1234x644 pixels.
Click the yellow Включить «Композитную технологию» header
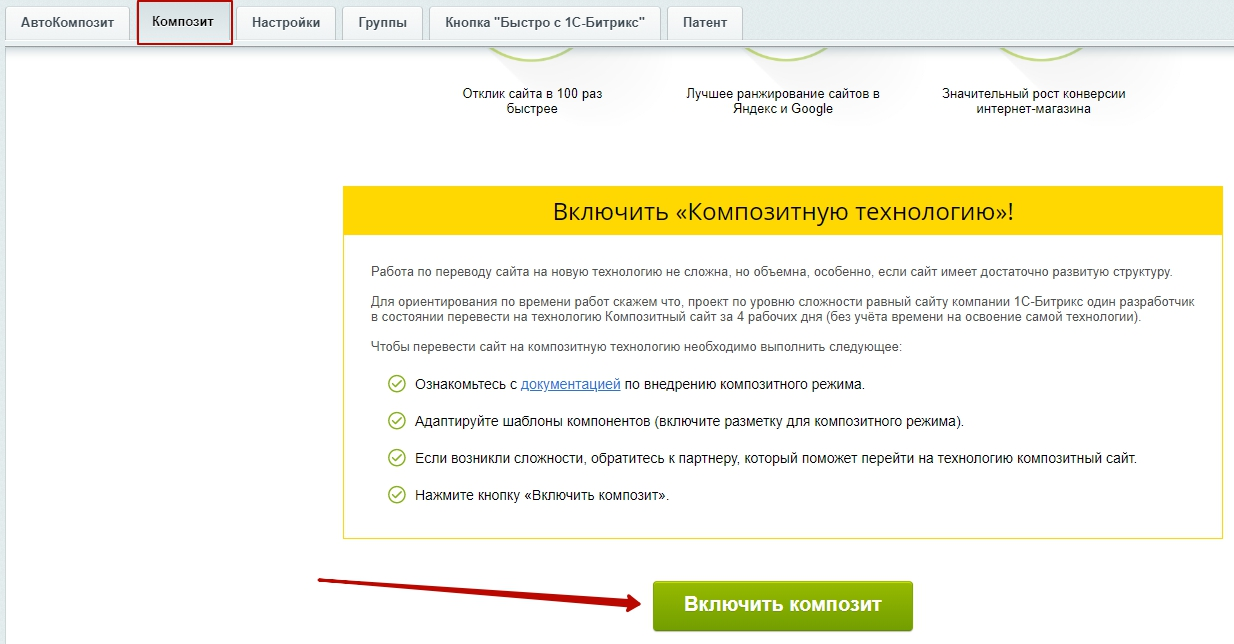point(782,211)
